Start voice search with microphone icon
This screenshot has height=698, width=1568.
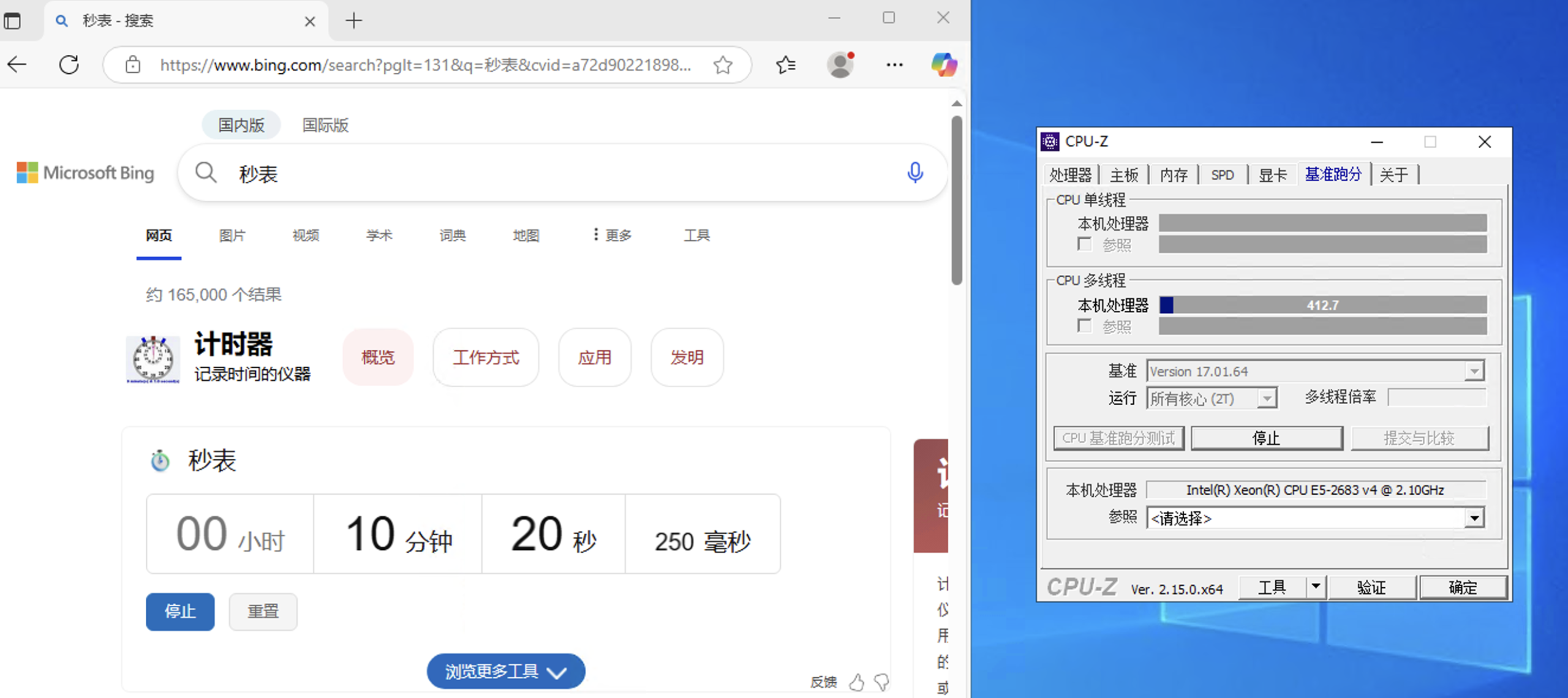pyautogui.click(x=915, y=173)
